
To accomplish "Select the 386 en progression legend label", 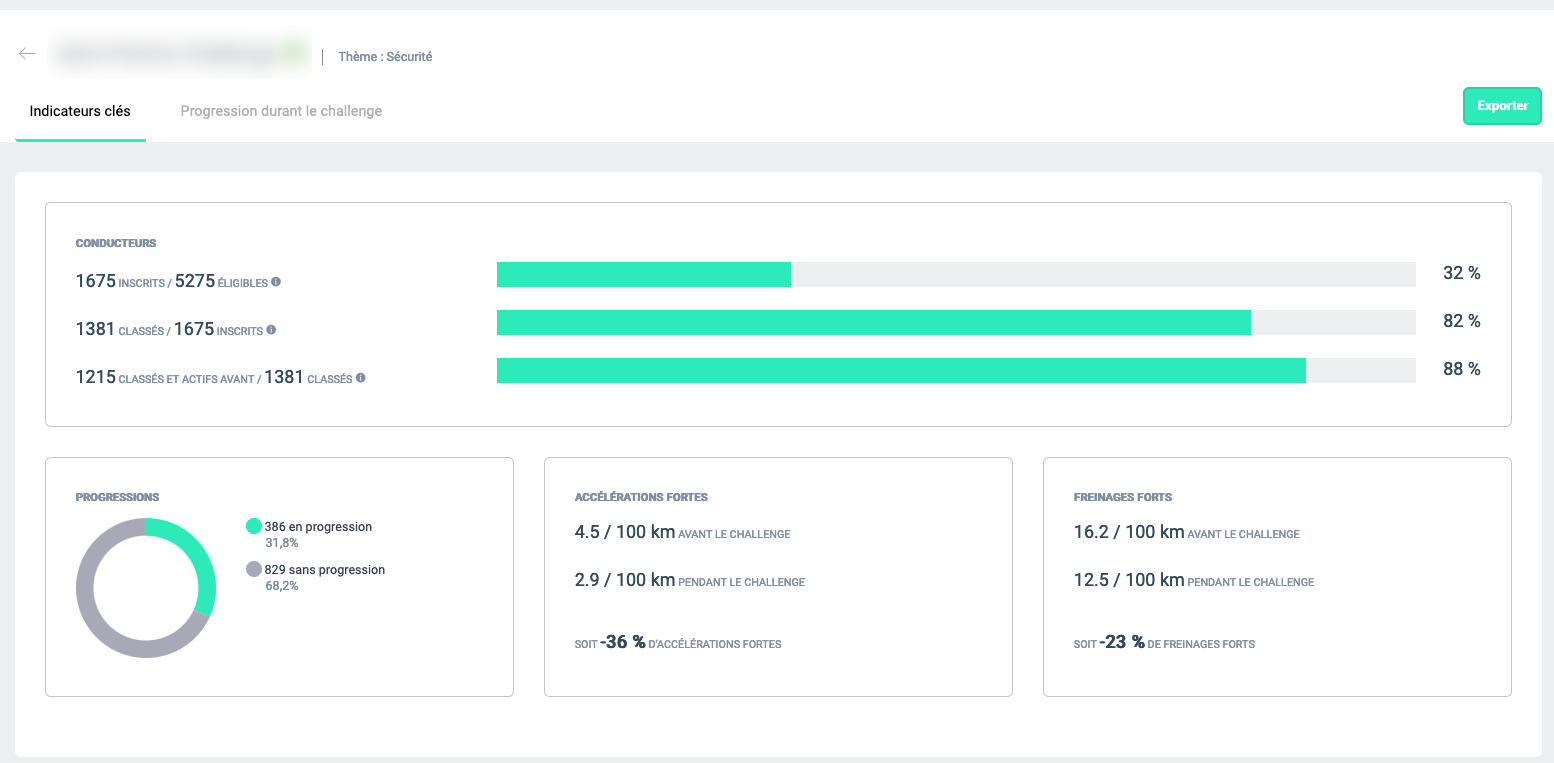I will coord(318,527).
